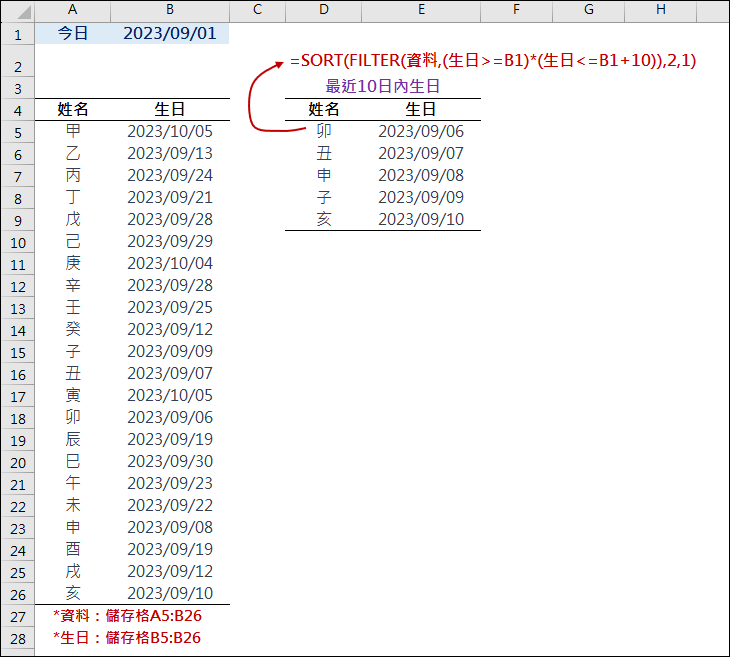
Task: Click birthday 2023/09/28 in row 9
Action: point(170,219)
